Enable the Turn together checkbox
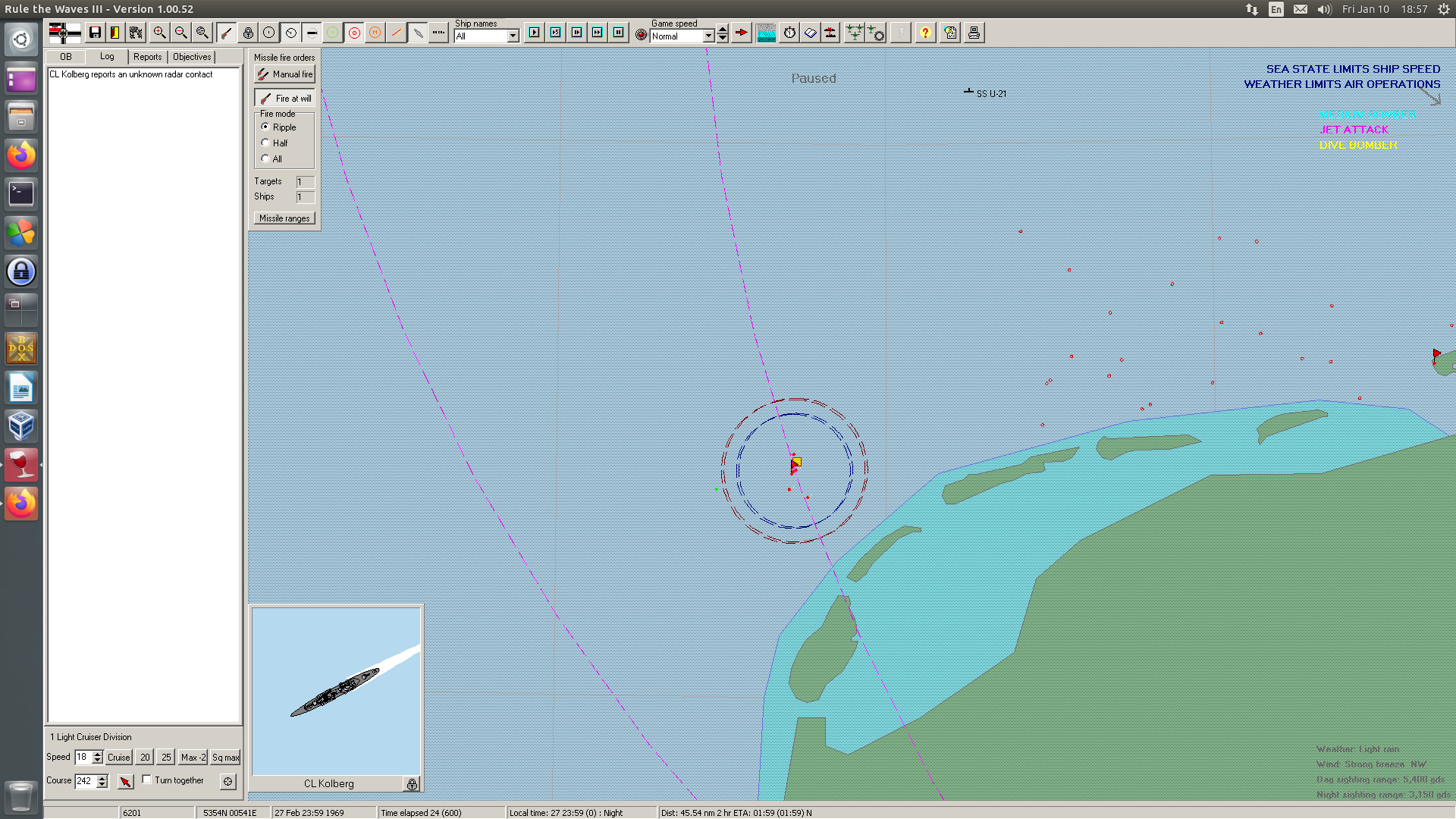Viewport: 1456px width, 819px height. [x=147, y=780]
